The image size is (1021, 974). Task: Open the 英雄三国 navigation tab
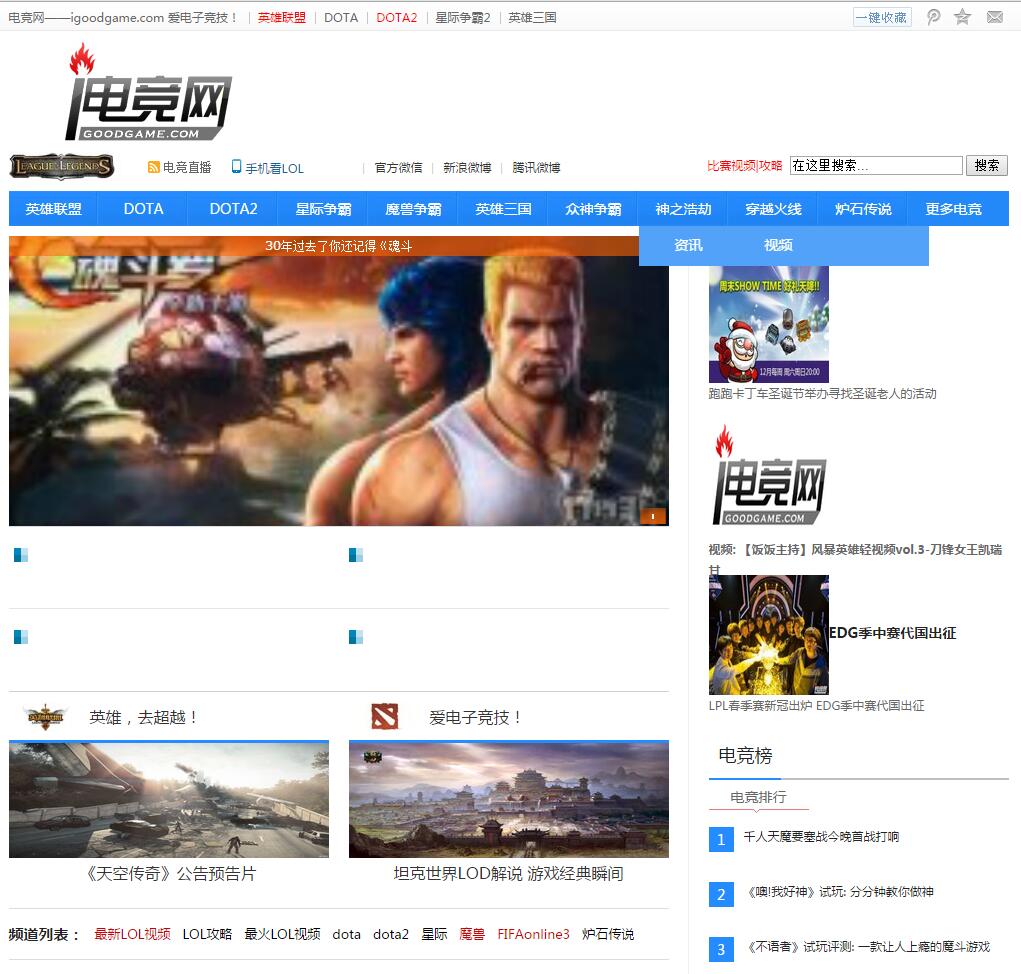[x=503, y=209]
